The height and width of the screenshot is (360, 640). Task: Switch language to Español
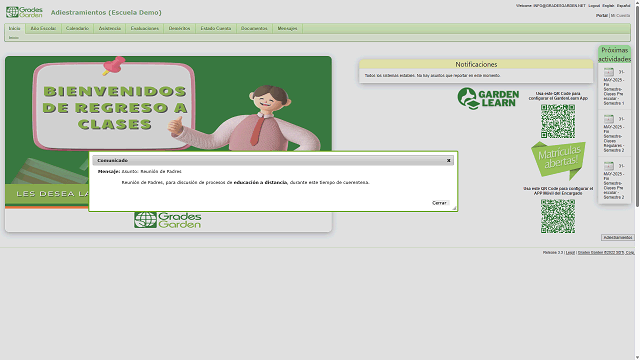623,6
